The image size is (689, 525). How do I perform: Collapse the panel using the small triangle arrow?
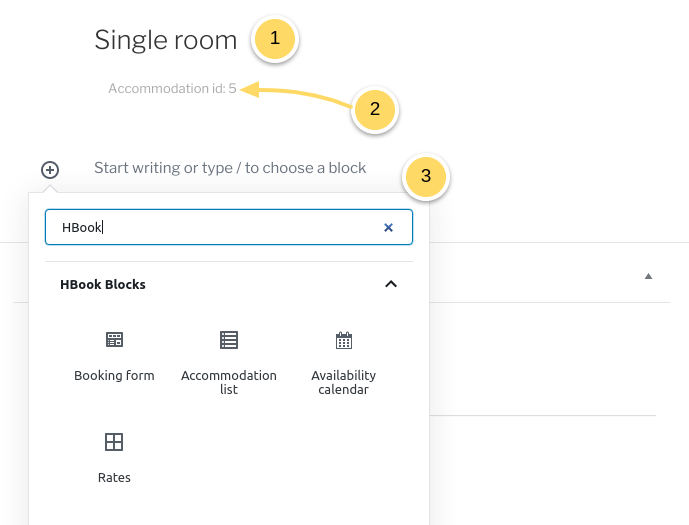click(x=648, y=275)
